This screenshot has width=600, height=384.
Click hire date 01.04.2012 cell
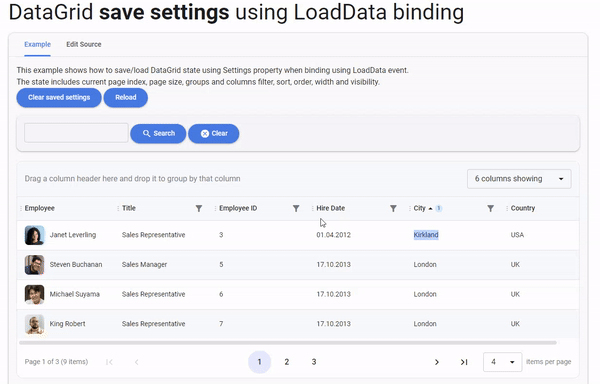point(333,235)
